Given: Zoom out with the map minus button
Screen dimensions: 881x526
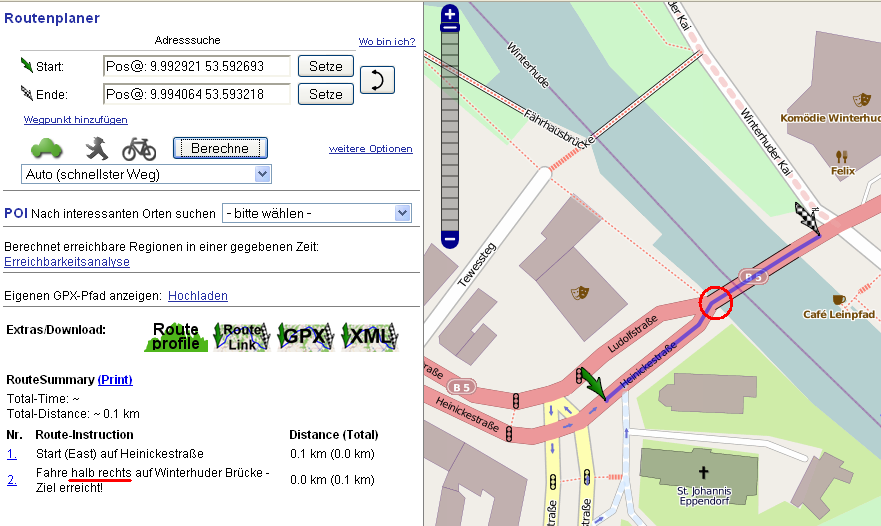Looking at the screenshot, I should 450,239.
